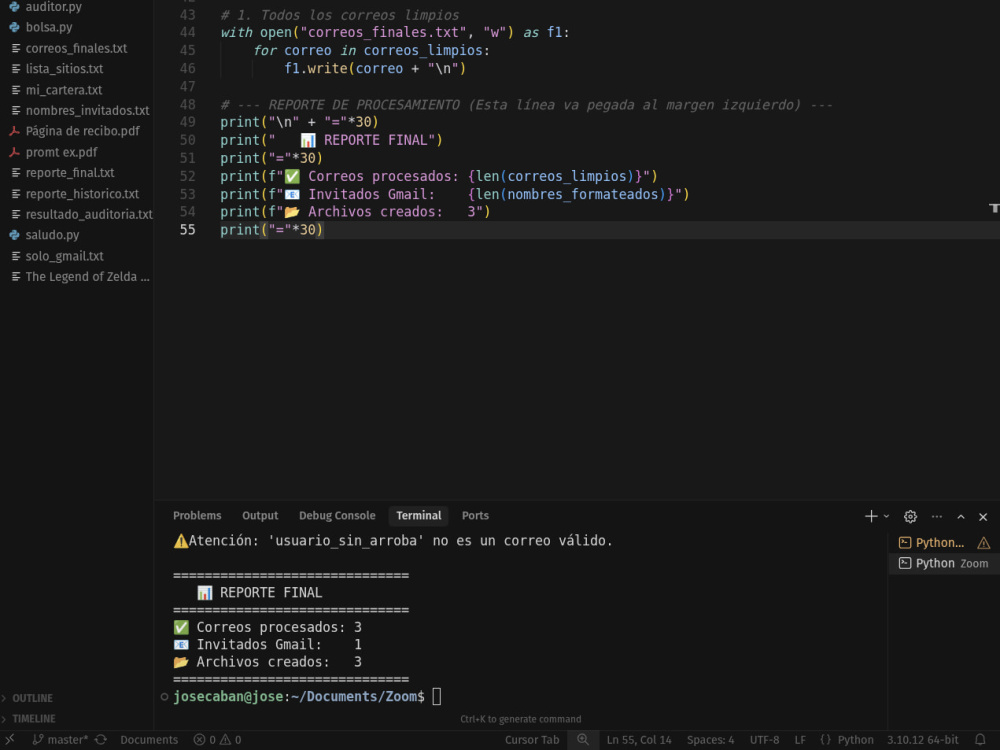Switch to Output panel tab
1000x750 pixels.
pyautogui.click(x=260, y=515)
